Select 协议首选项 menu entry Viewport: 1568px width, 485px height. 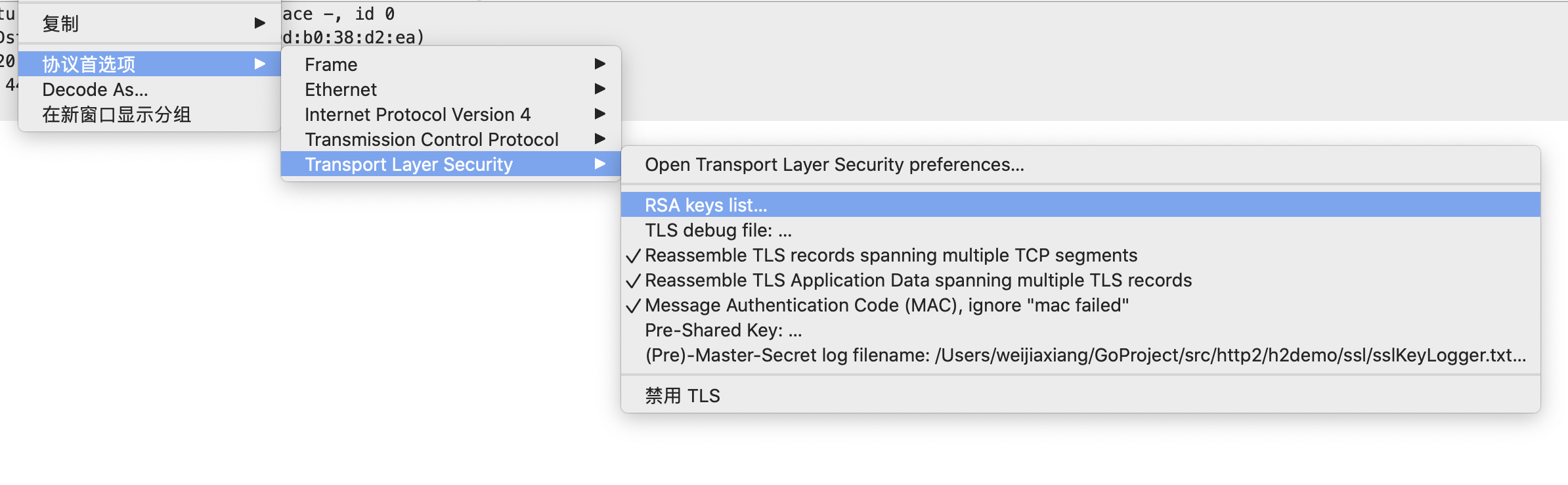click(89, 64)
